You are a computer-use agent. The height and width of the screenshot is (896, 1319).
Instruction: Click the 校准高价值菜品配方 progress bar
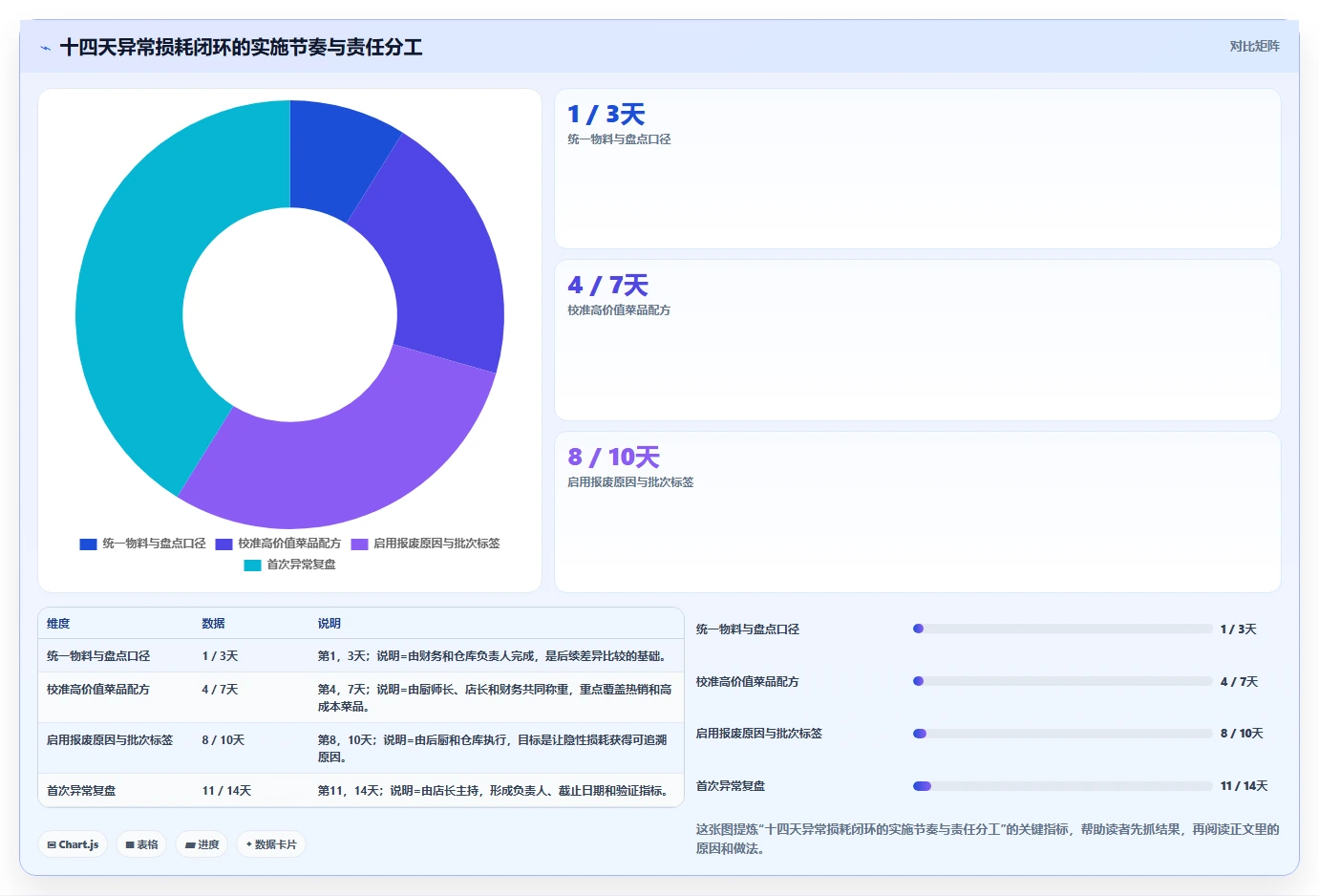point(1063,681)
